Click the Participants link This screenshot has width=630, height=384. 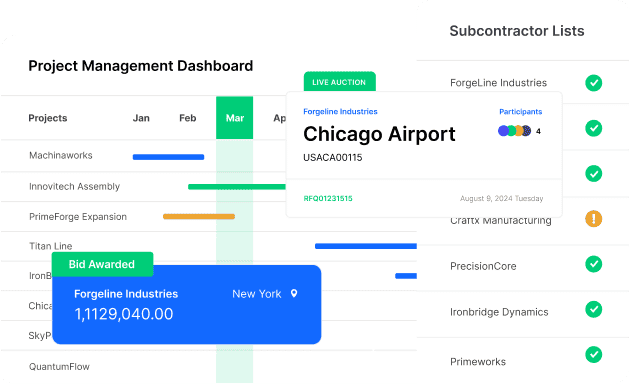click(521, 112)
